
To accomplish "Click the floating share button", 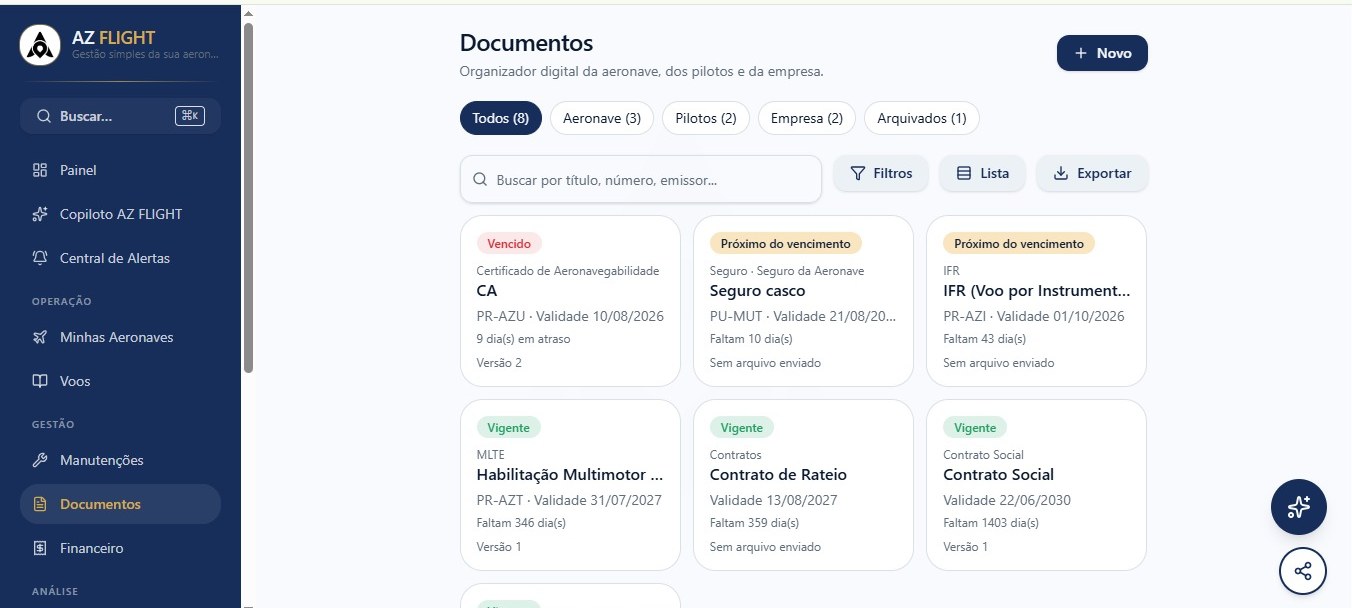I will pos(1303,572).
